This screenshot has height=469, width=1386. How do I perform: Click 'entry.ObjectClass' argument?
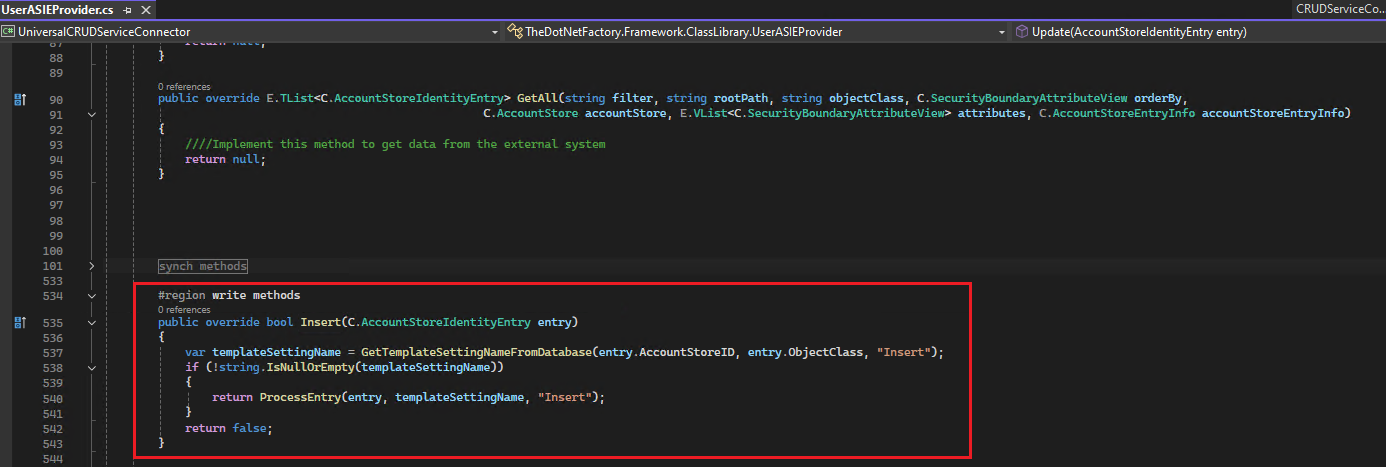(807, 353)
